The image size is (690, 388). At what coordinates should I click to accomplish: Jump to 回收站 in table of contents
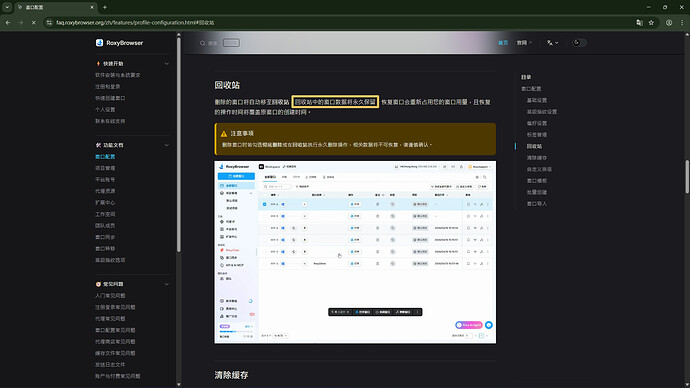click(x=535, y=146)
